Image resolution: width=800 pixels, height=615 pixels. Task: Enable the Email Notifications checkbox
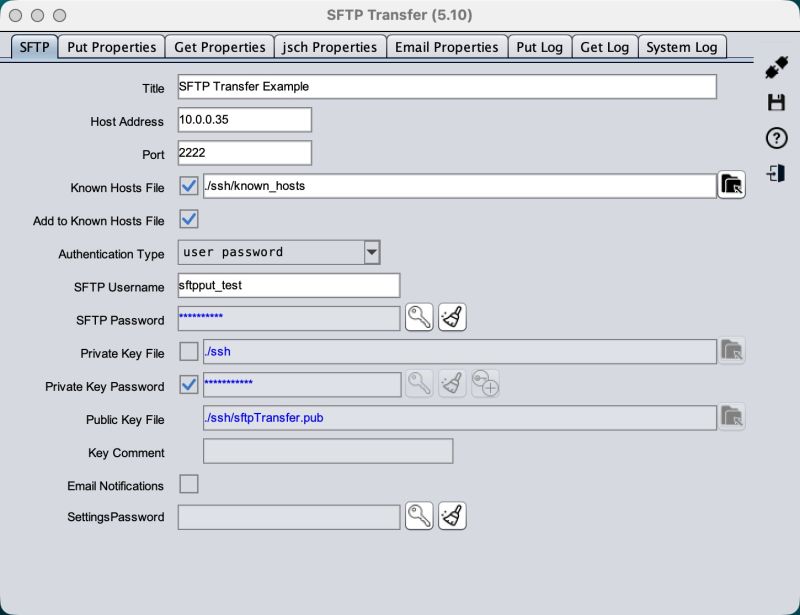188,484
